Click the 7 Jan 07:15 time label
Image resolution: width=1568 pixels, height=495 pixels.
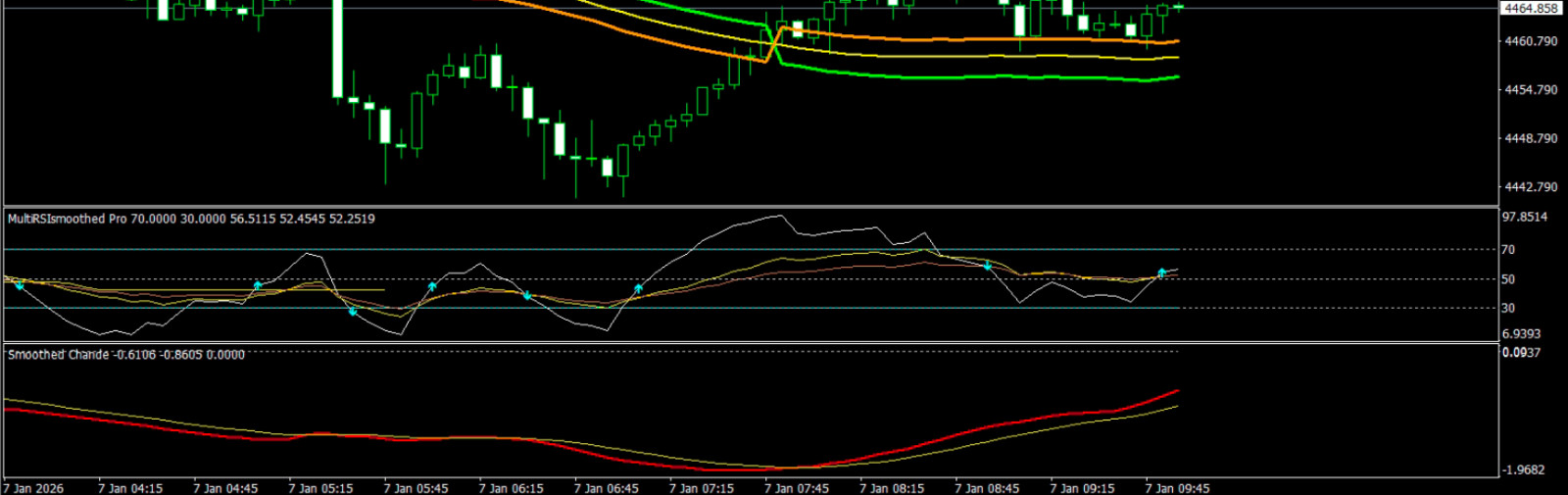(701, 488)
